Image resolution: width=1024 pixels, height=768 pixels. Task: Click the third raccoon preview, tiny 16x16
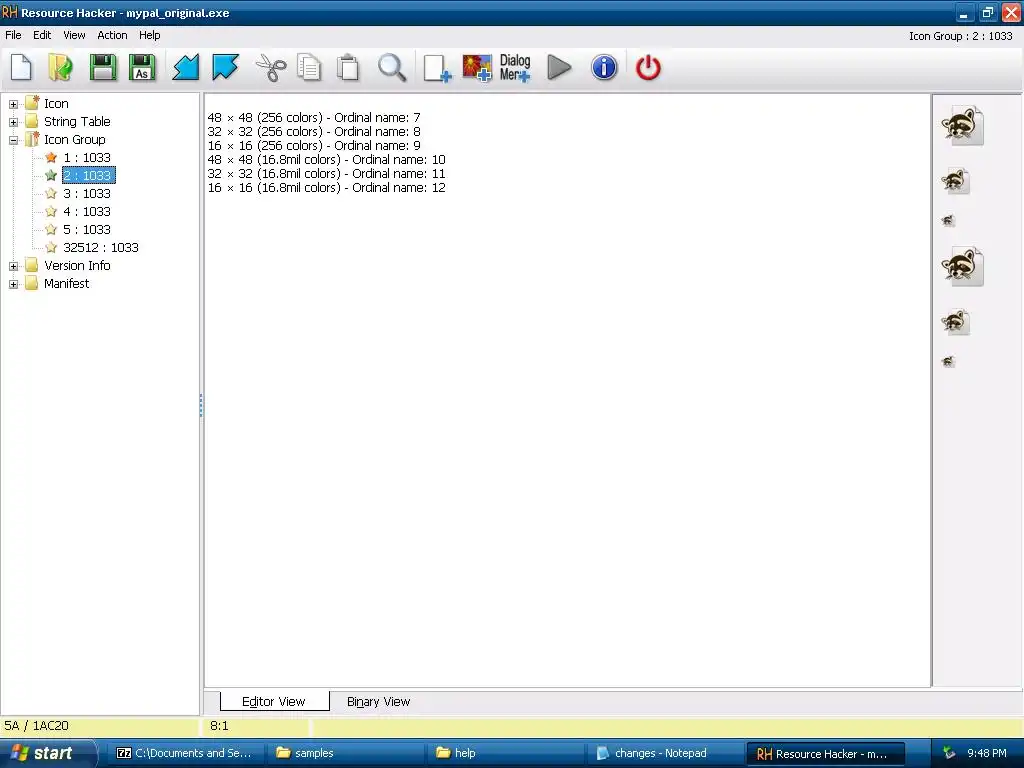948,221
